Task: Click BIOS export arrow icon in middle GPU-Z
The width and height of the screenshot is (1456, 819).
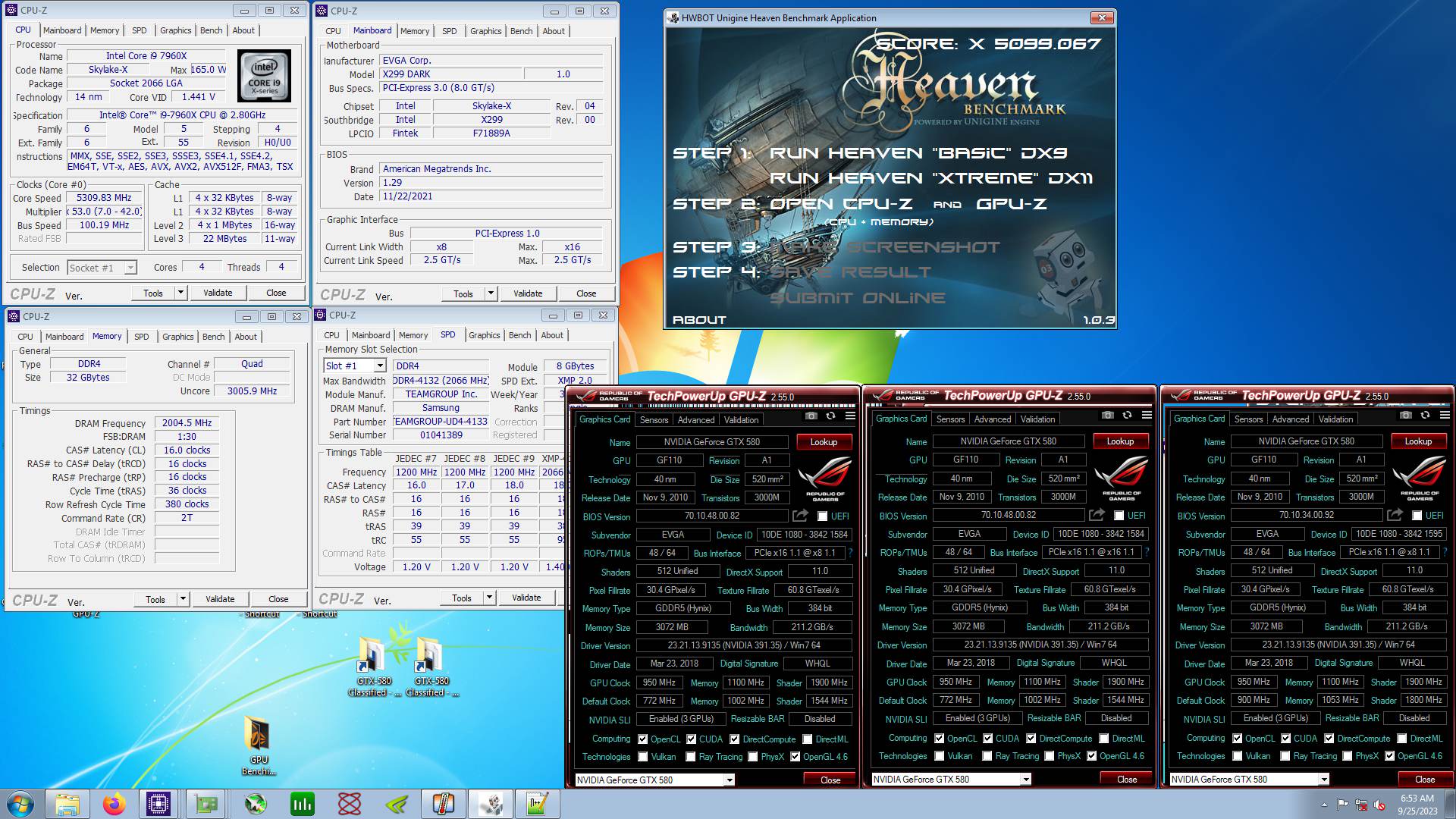Action: click(1097, 515)
